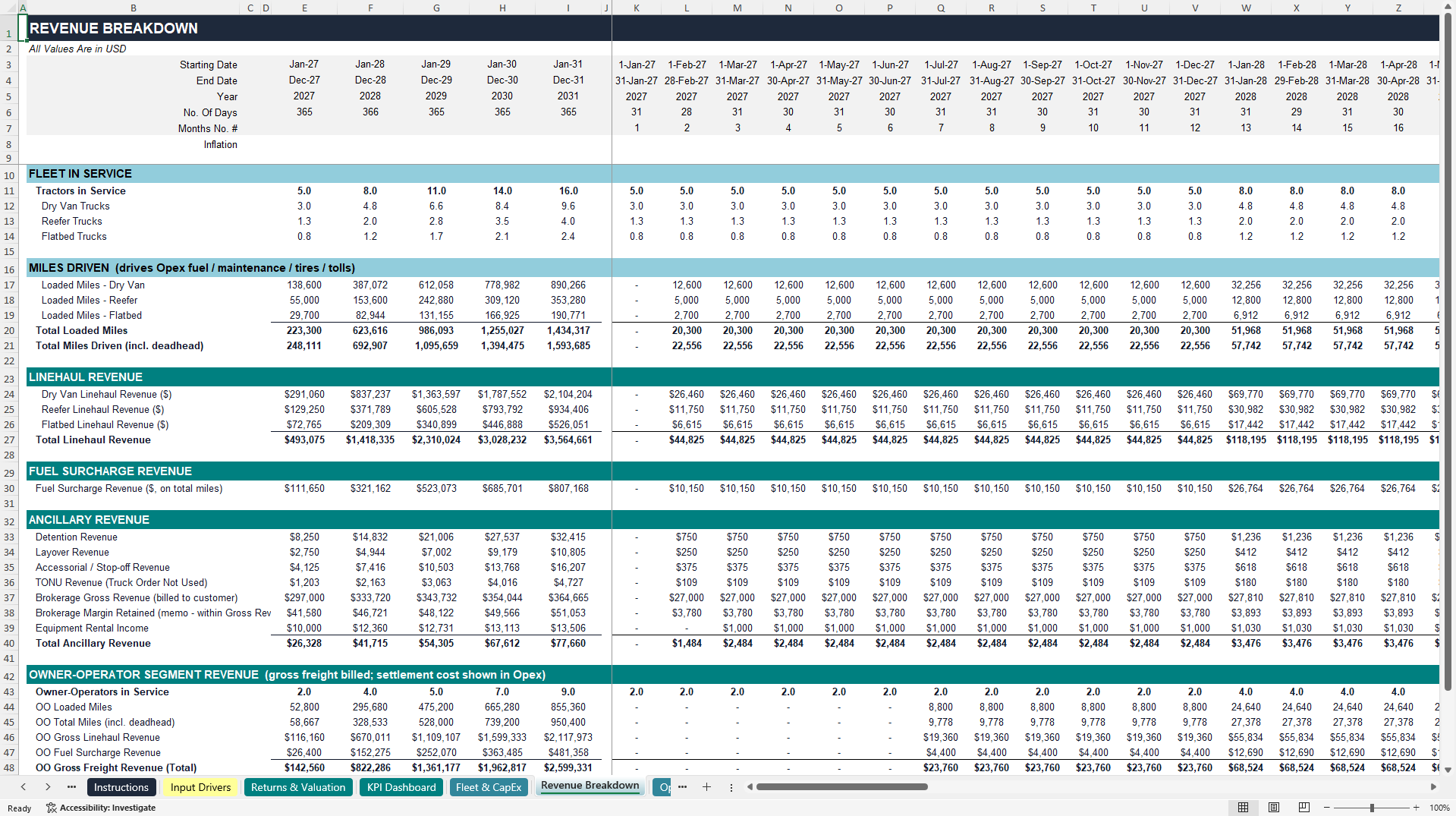This screenshot has height=816, width=1456.
Task: Select the MILES DRIVEN section header
Action: point(192,268)
